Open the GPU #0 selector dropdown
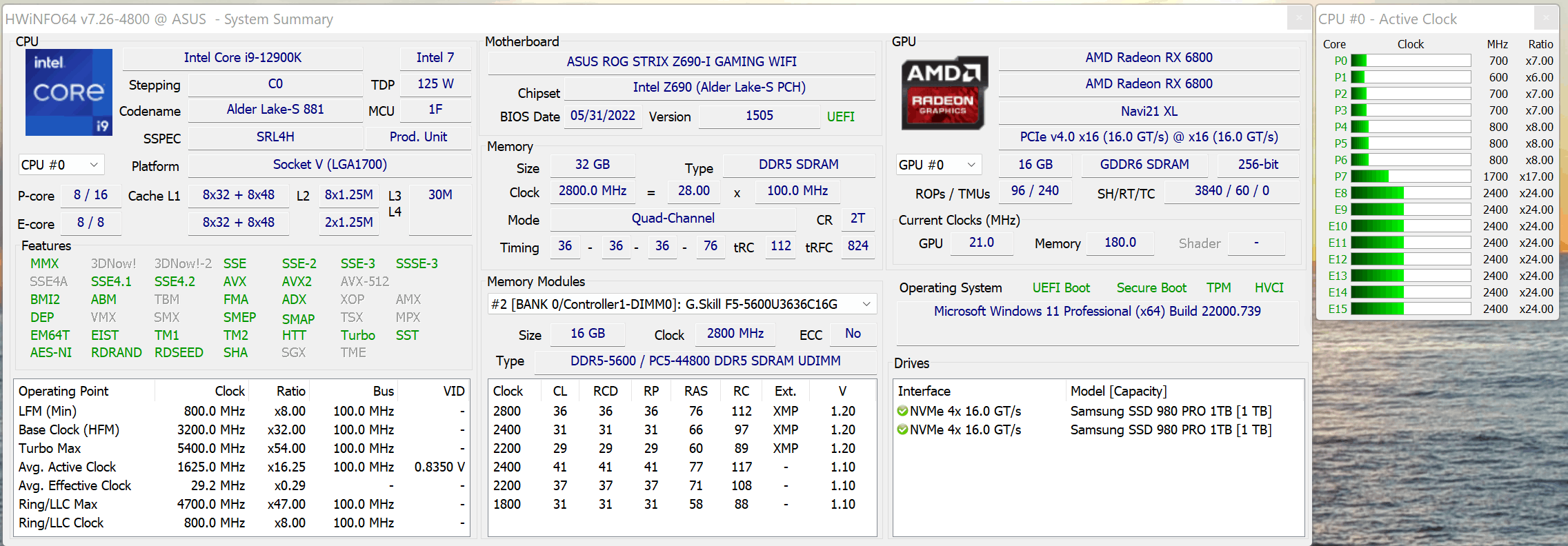The height and width of the screenshot is (546, 1568). (x=939, y=165)
